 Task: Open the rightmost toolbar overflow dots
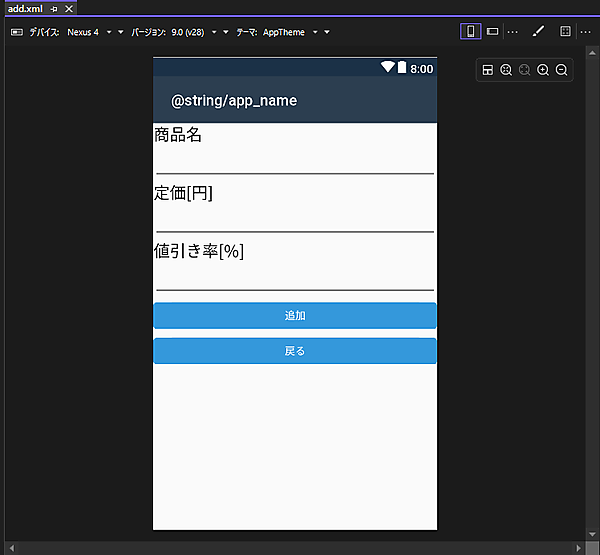[585, 32]
